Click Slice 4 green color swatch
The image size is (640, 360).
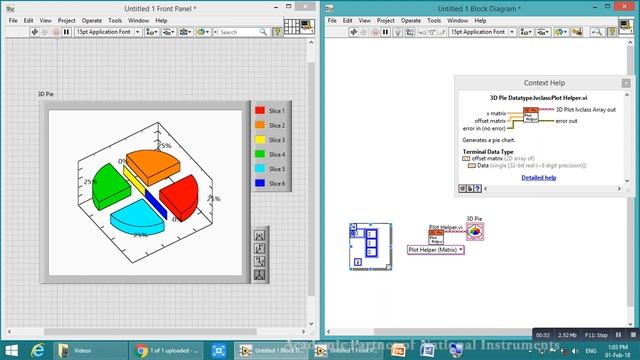(260, 154)
